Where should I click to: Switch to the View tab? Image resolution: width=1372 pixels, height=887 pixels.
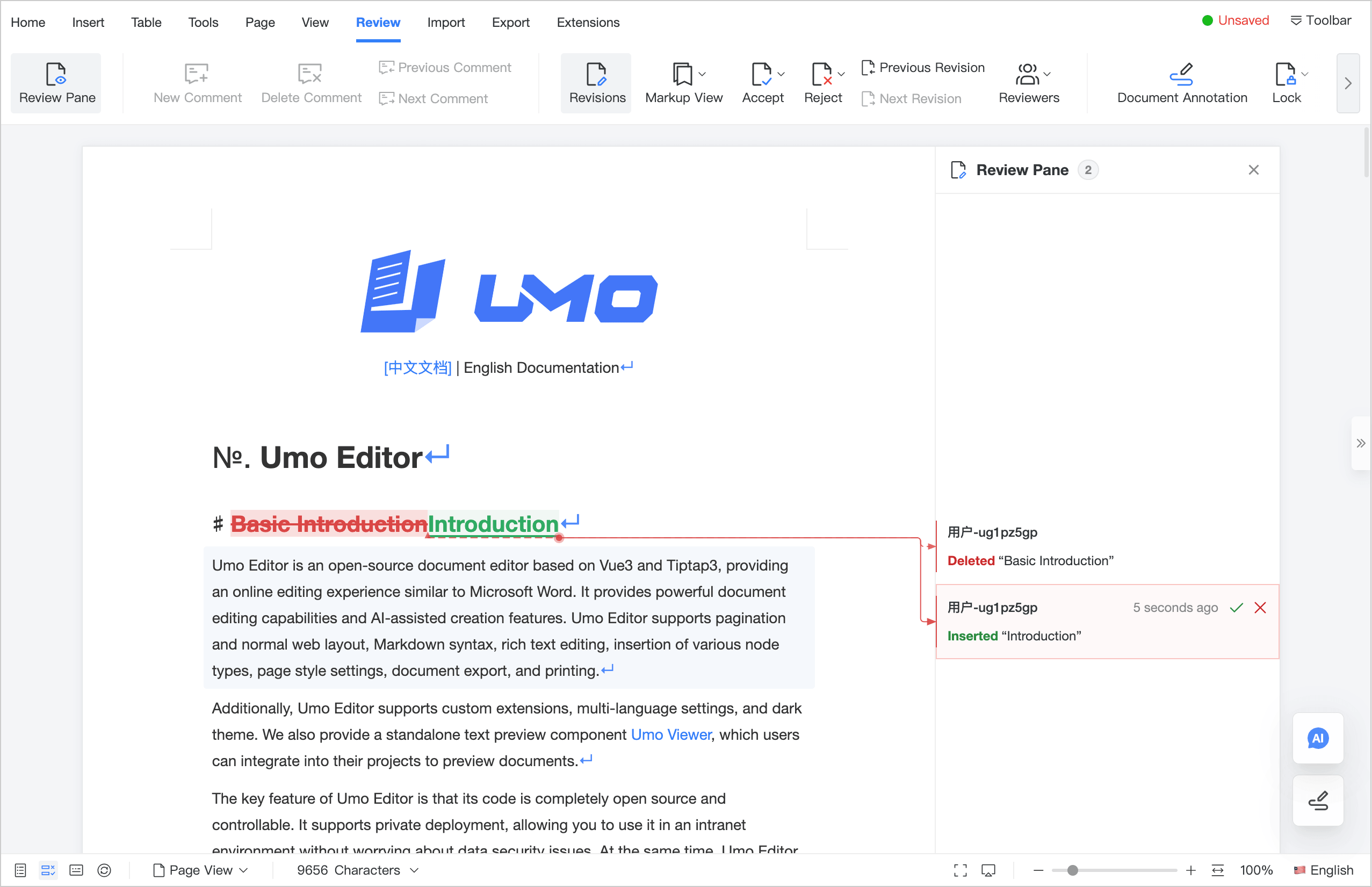tap(315, 23)
